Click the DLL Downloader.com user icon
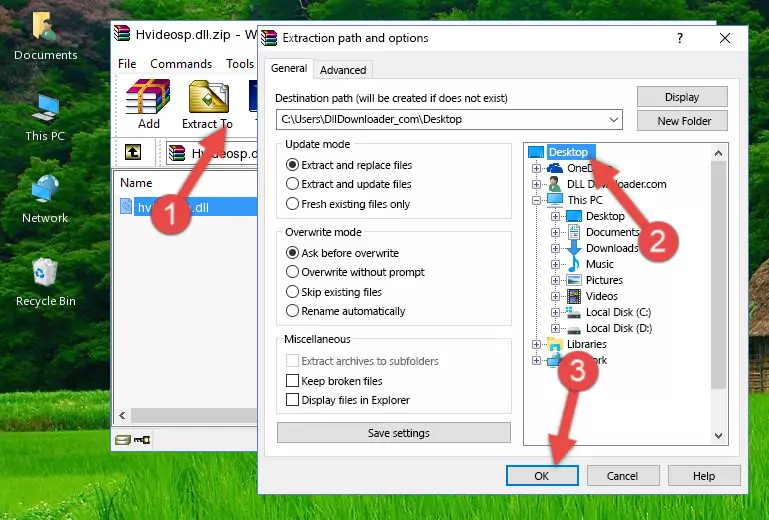This screenshot has height=520, width=769. (x=555, y=184)
